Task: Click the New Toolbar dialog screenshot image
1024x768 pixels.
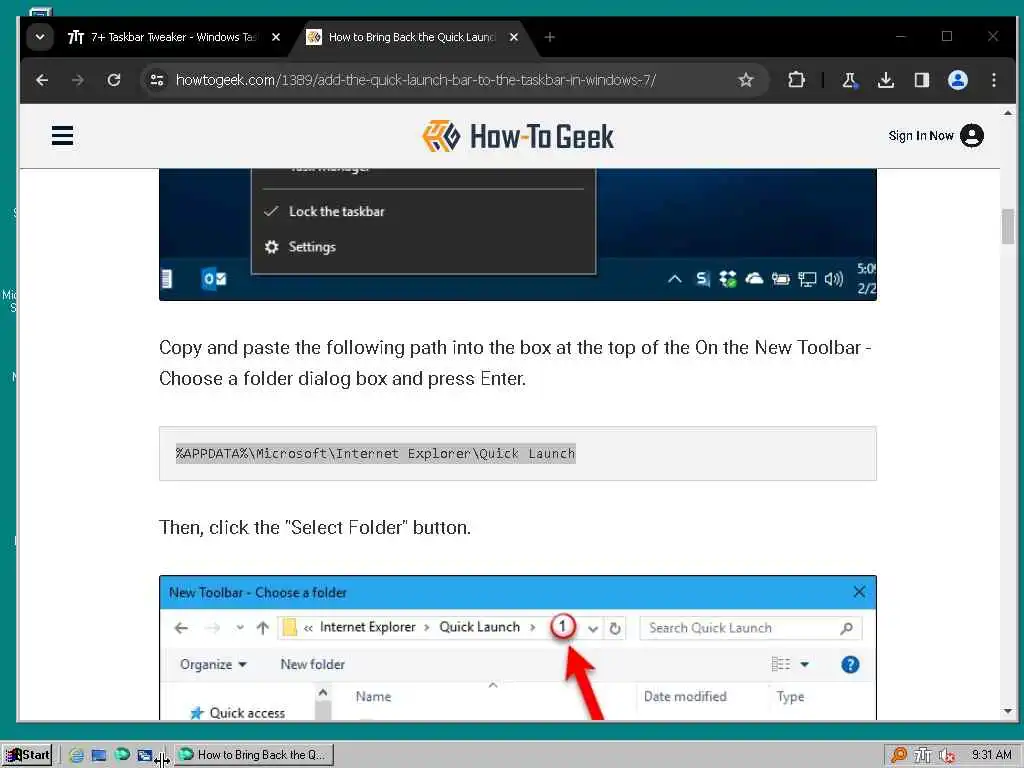Action: pyautogui.click(x=518, y=648)
